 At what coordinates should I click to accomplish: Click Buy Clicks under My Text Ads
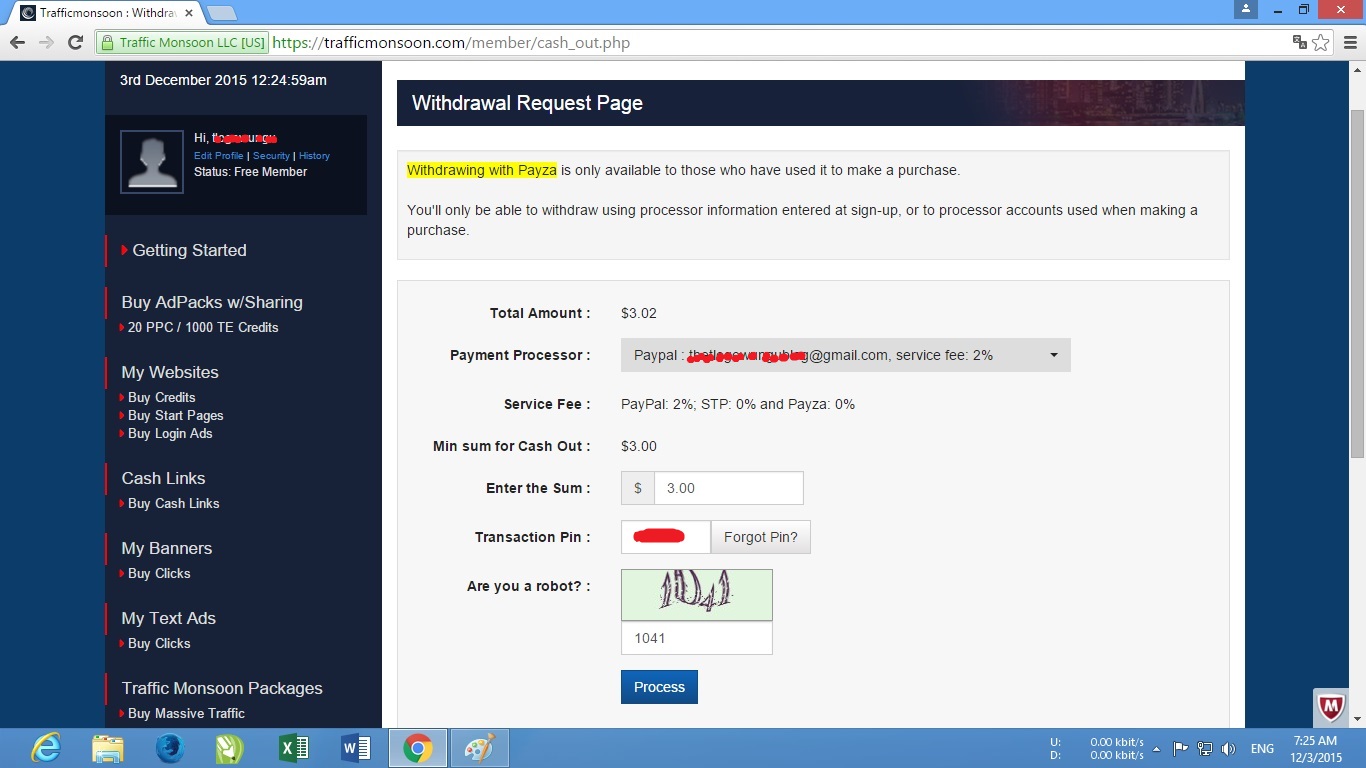pos(159,643)
